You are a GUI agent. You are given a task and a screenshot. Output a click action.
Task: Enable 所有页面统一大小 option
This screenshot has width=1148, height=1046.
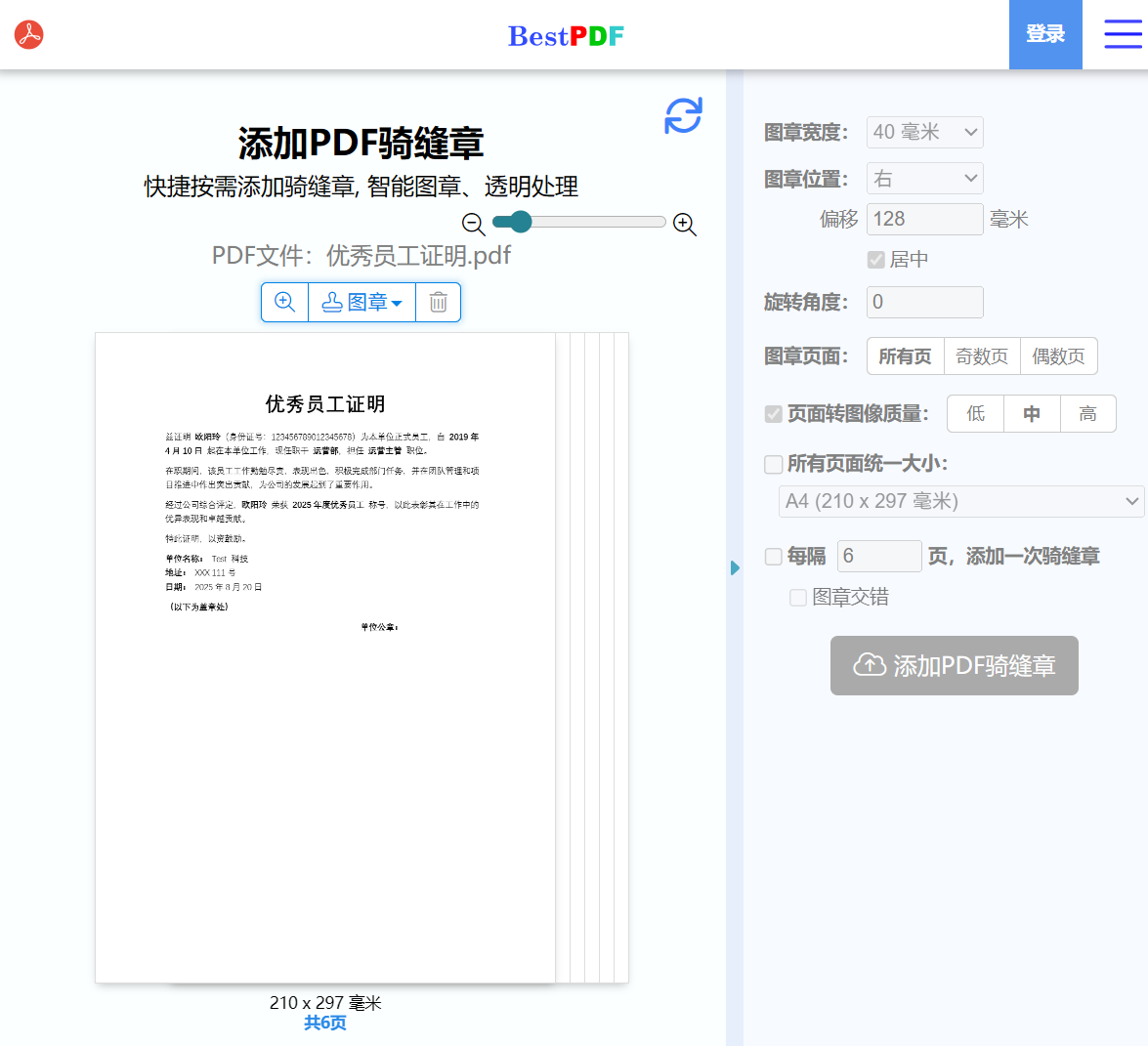[x=776, y=463]
